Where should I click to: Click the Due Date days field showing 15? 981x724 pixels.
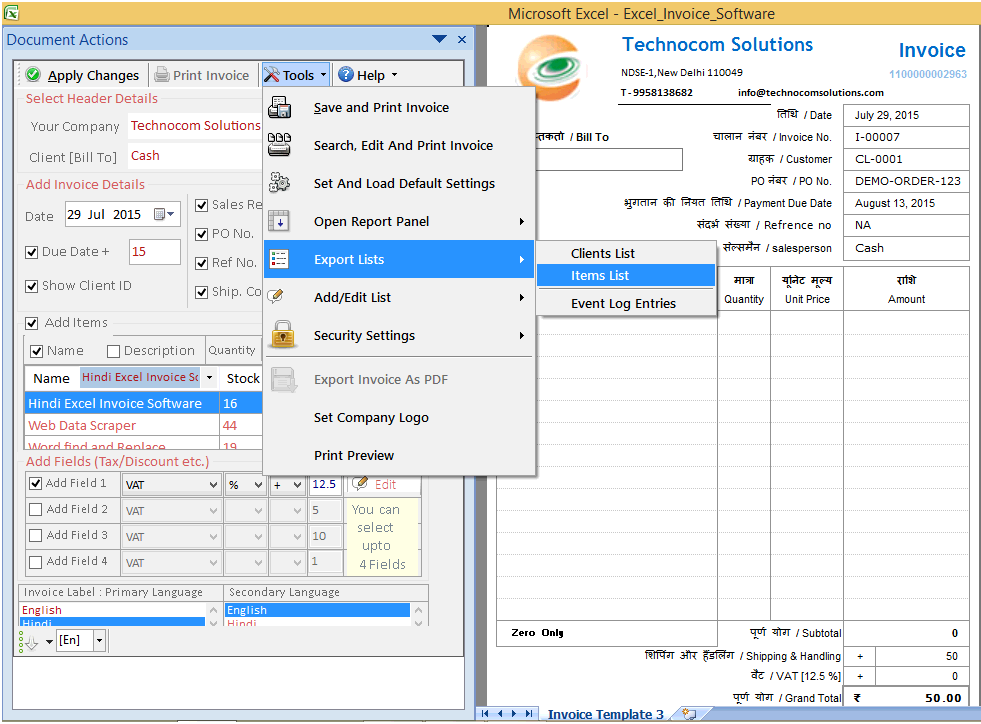(x=155, y=252)
